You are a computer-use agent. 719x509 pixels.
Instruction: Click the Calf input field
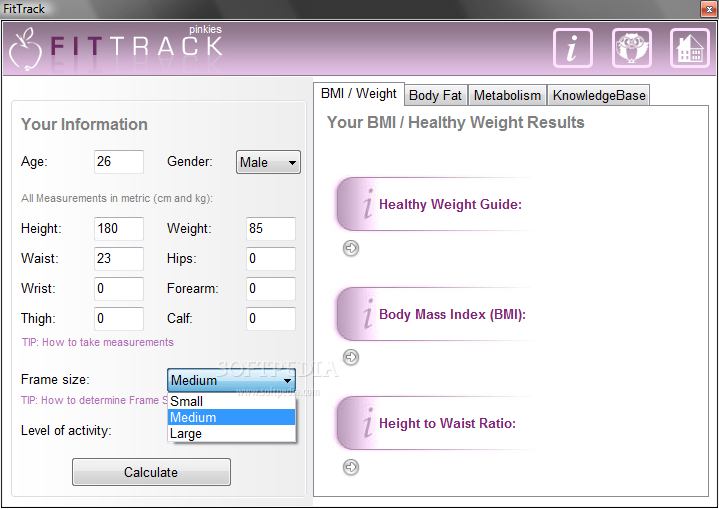[271, 319]
